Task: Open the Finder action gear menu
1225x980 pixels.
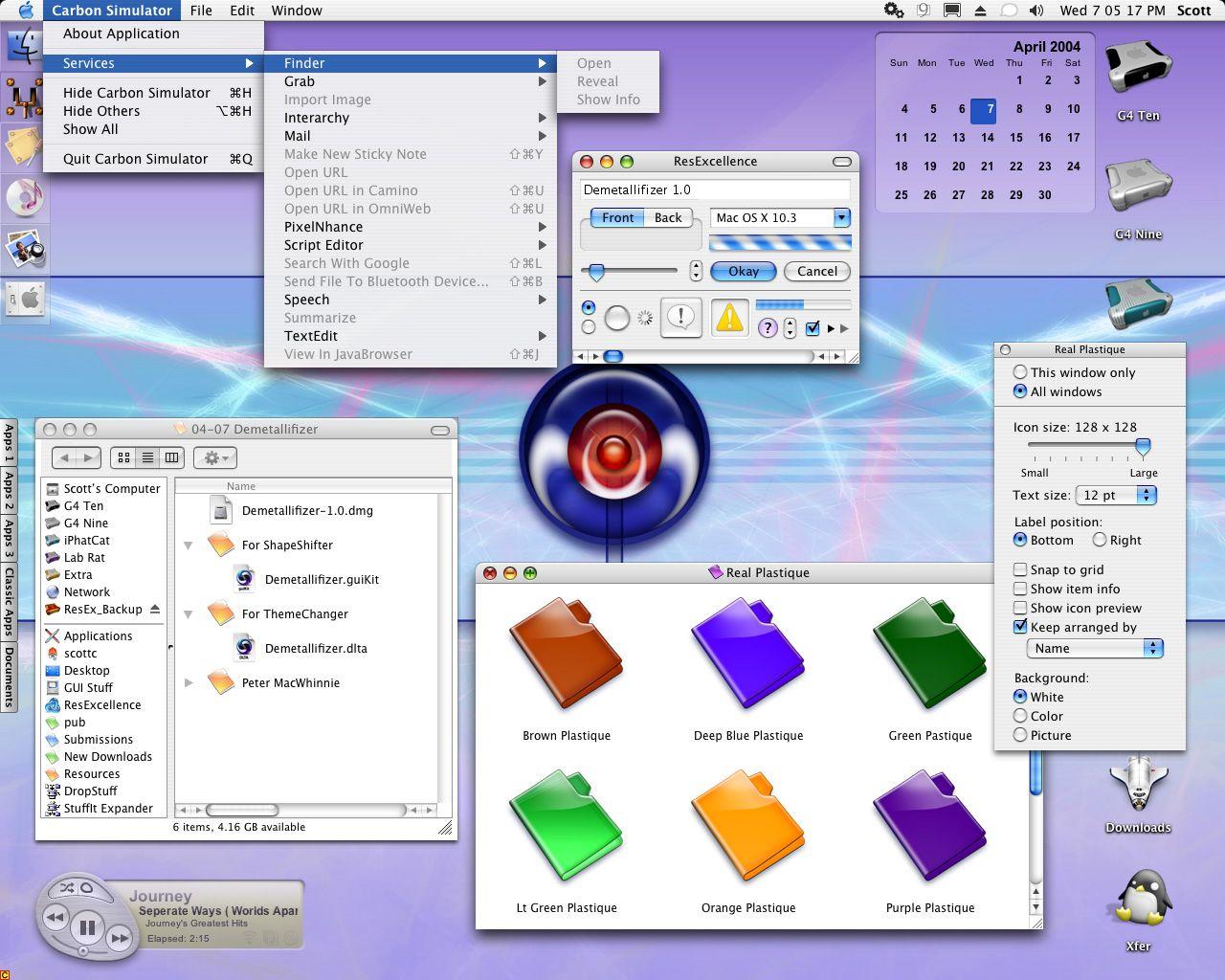Action: click(214, 457)
